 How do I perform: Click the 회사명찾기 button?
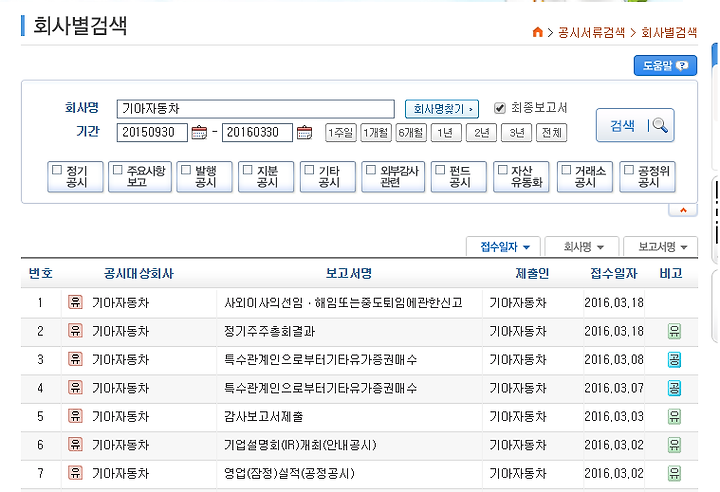pos(442,109)
